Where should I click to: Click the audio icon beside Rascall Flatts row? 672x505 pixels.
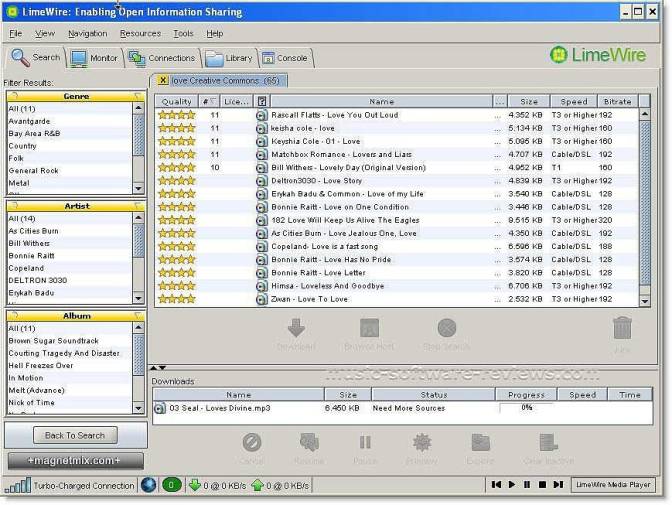click(261, 115)
